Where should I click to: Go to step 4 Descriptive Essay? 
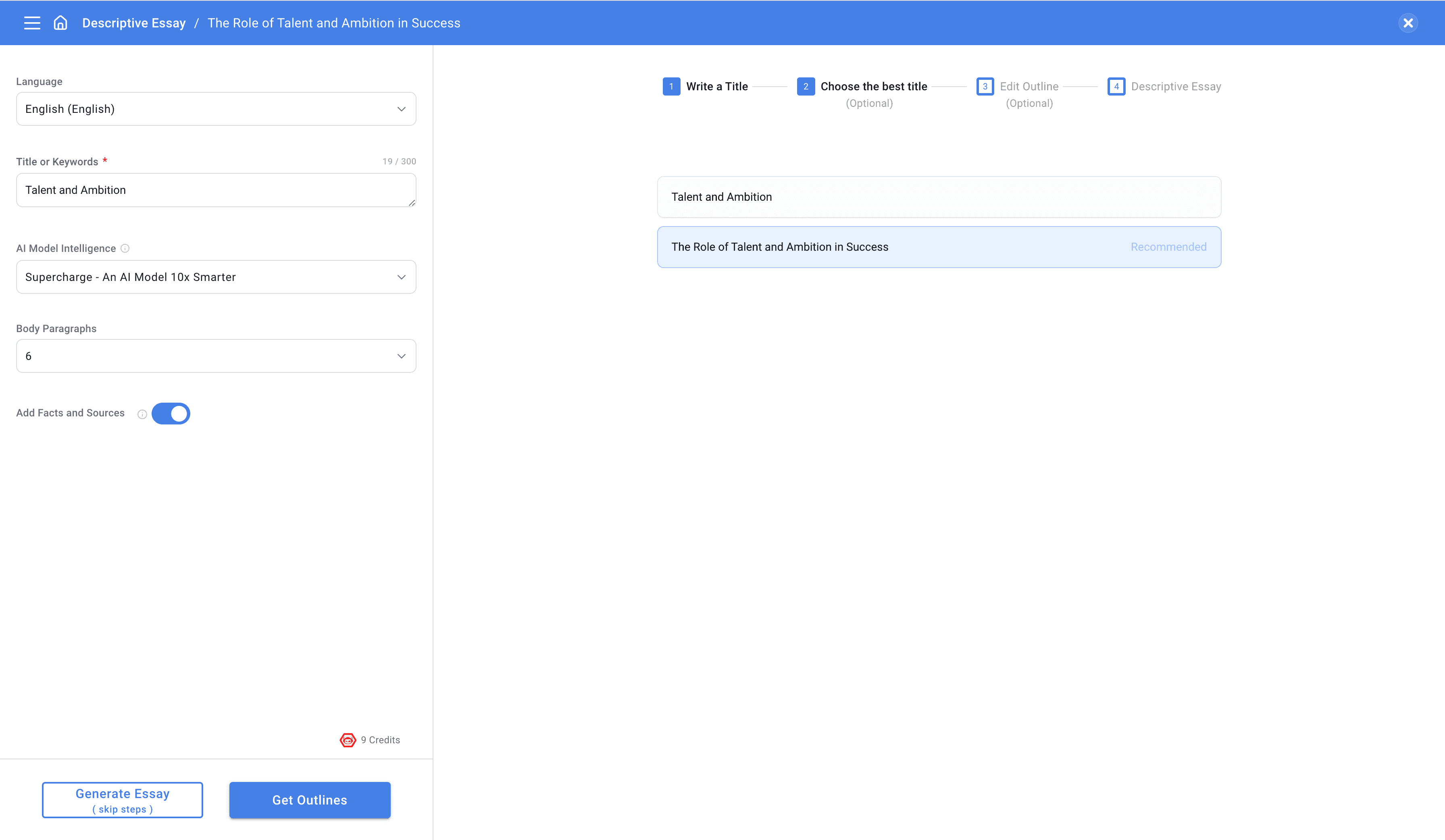1164,87
